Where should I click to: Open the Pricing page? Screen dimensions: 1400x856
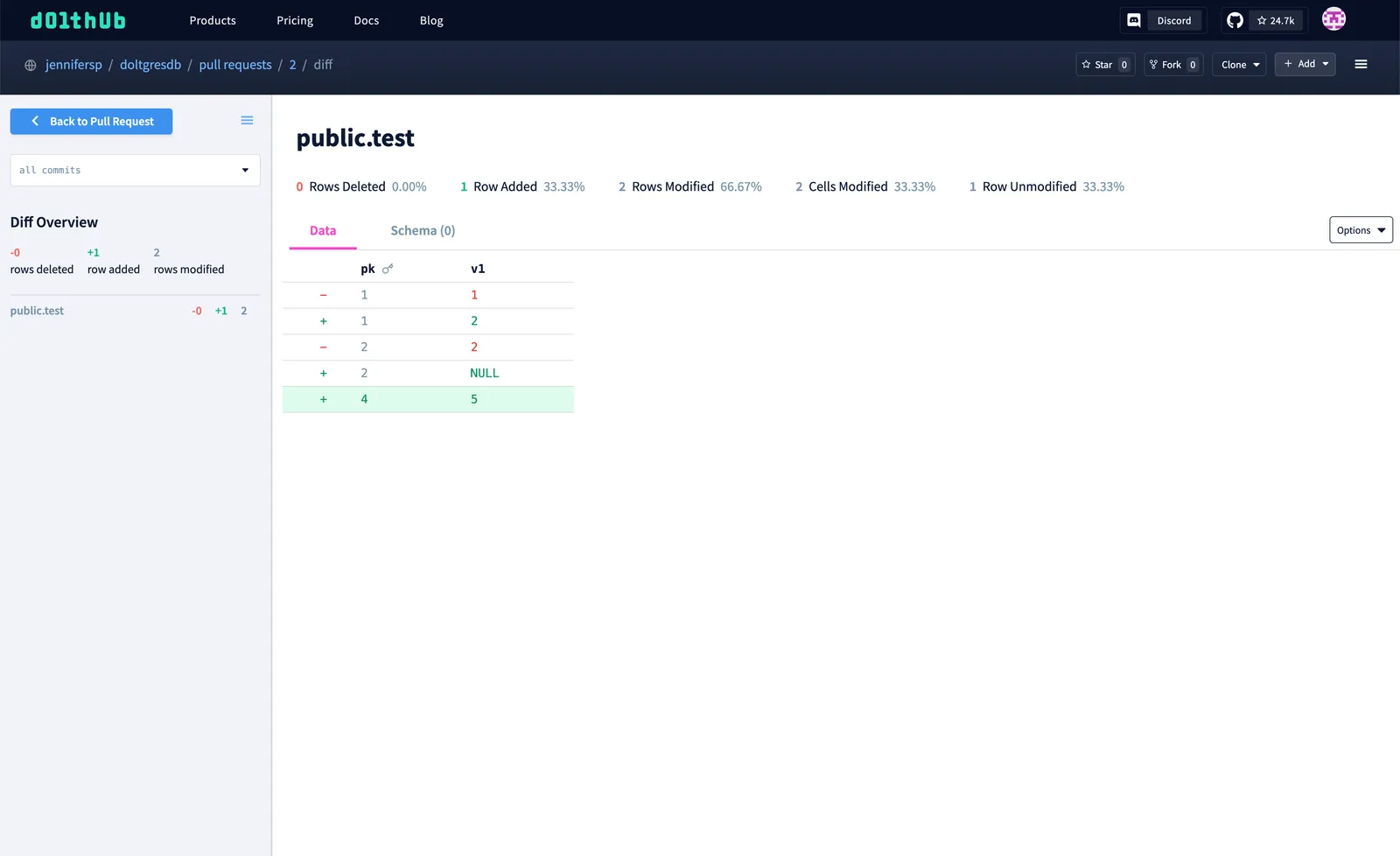point(295,20)
